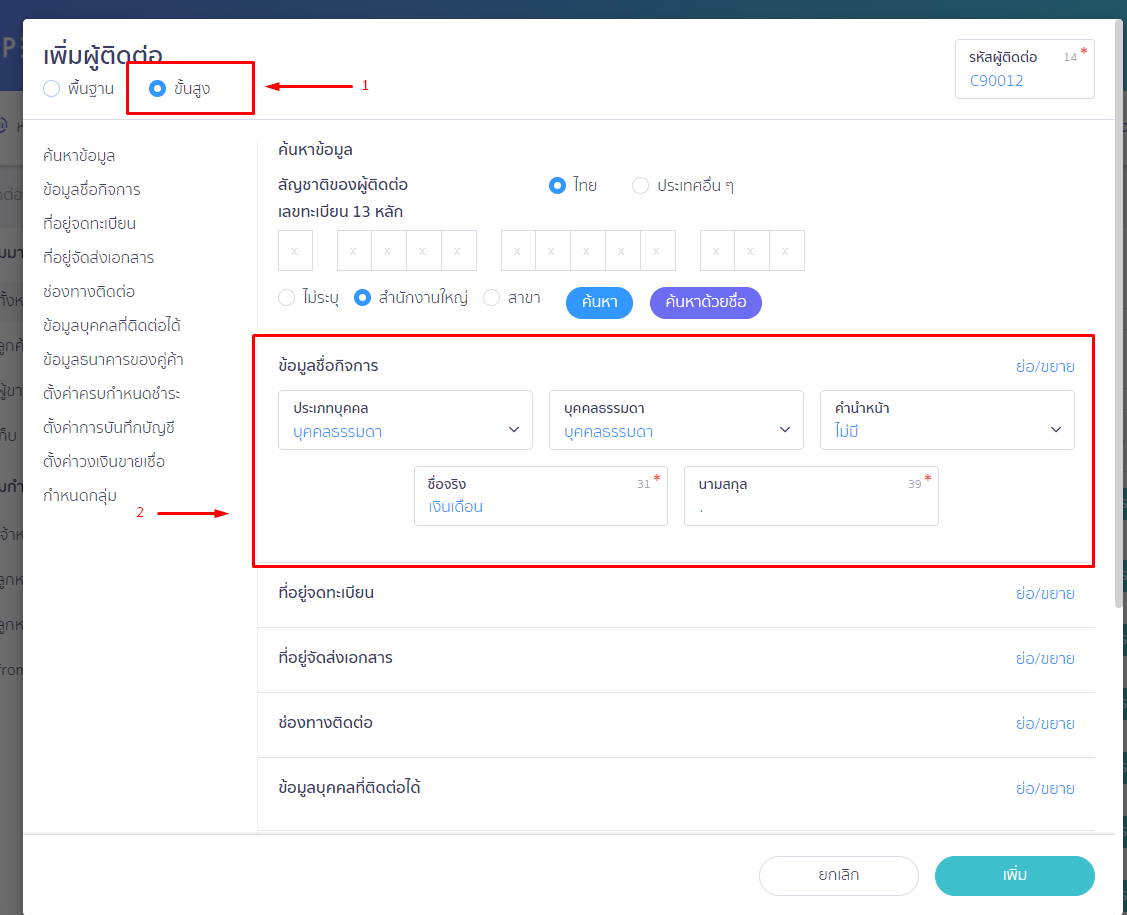The image size is (1127, 915).
Task: Open the บุคคลธรรมดา subtype dropdown
Action: click(676, 420)
